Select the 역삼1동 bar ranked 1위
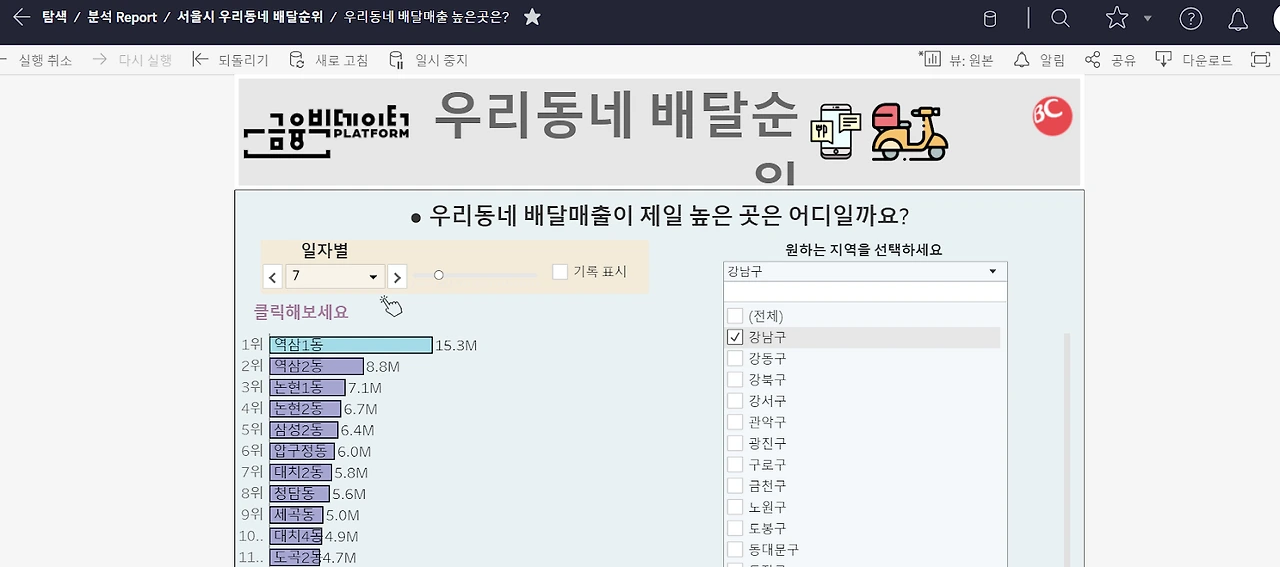Screen dimensions: 1280x567 pyautogui.click(x=351, y=345)
